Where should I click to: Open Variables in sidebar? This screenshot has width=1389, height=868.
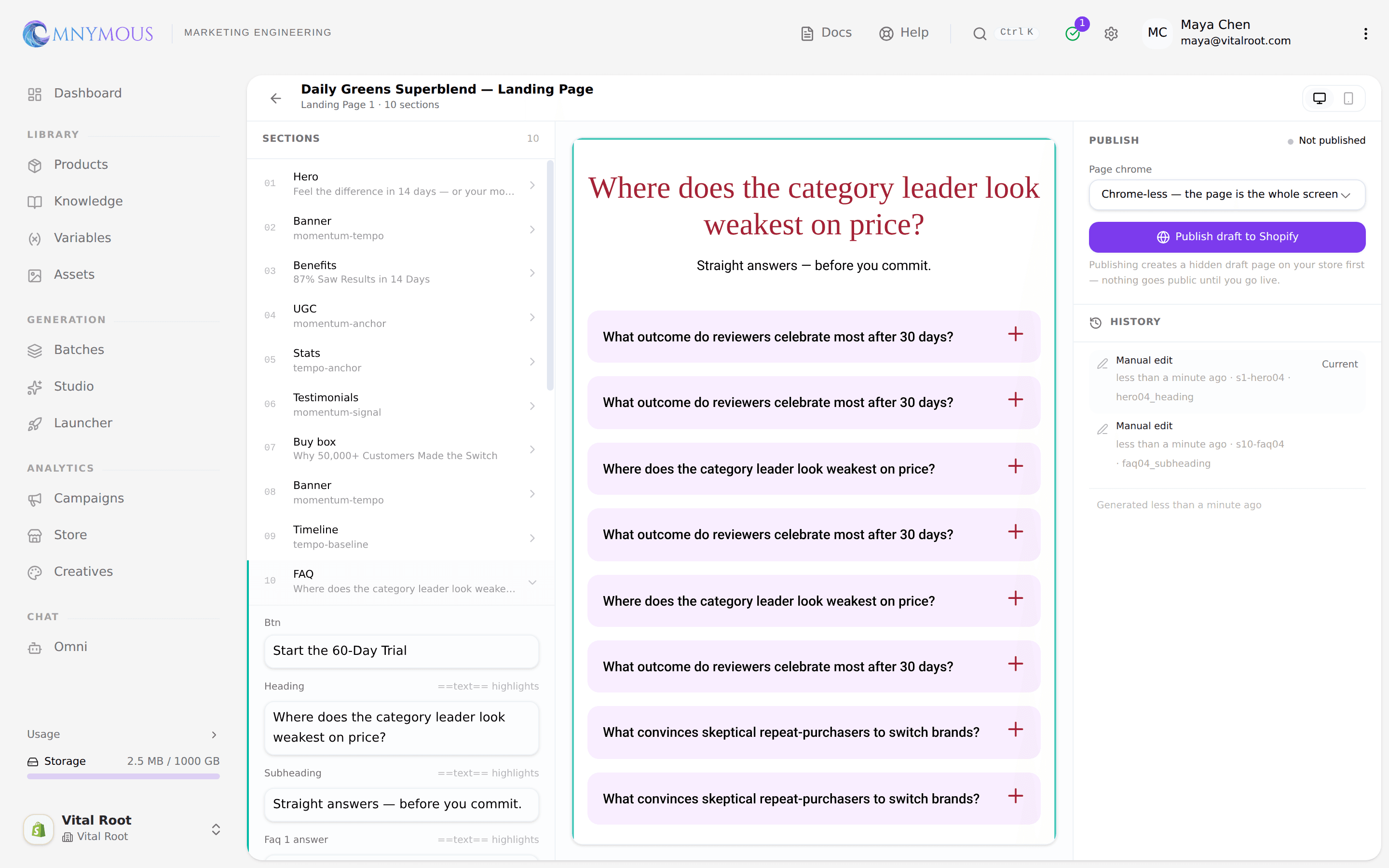(x=123, y=238)
